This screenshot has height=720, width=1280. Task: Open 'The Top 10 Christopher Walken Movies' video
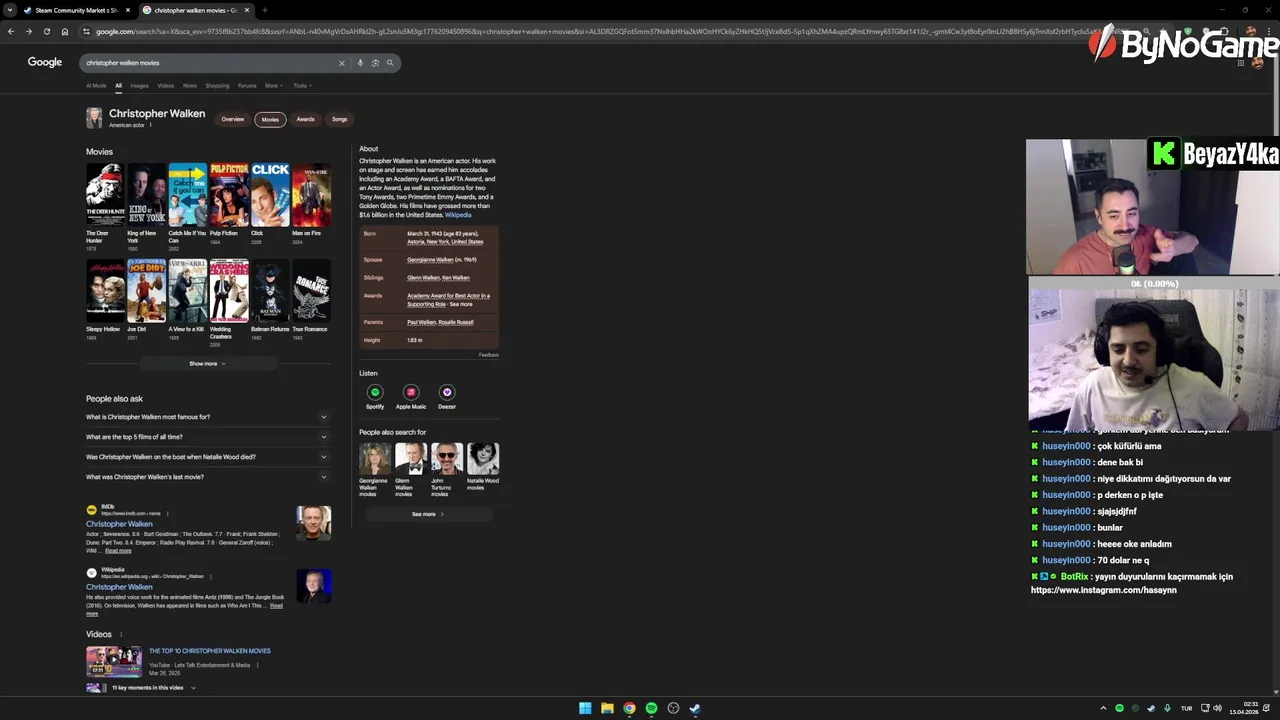[x=210, y=651]
